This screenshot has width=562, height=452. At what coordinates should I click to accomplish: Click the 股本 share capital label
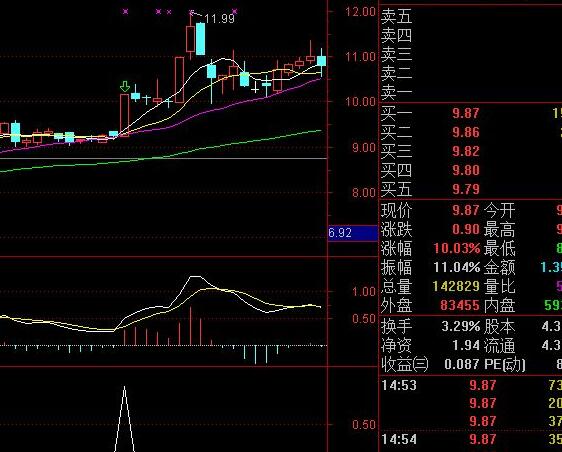coord(499,326)
